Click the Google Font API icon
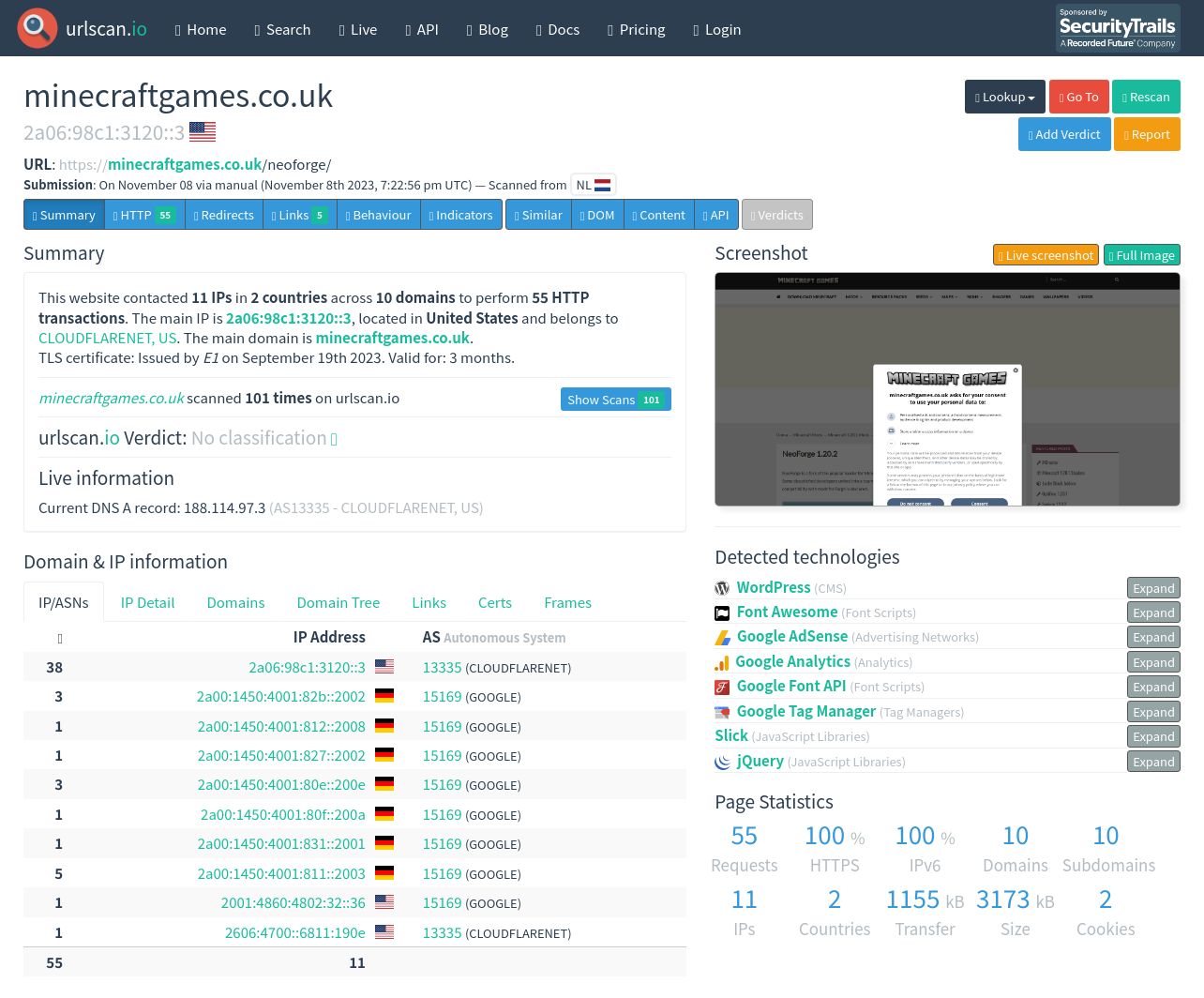The width and height of the screenshot is (1204, 998). (722, 688)
